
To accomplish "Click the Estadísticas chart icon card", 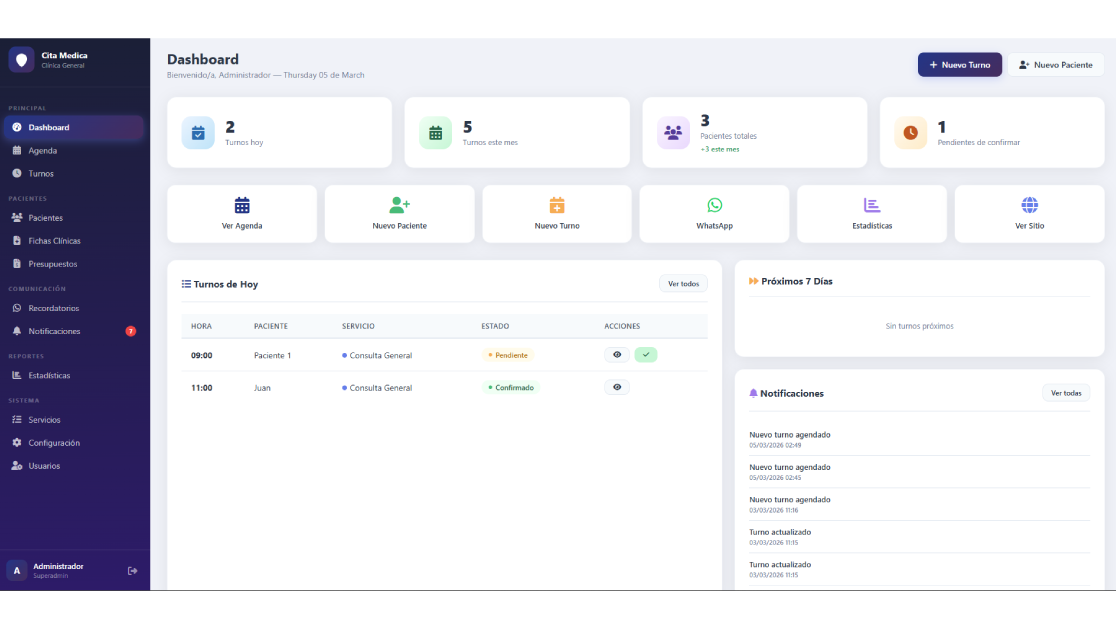I will [x=871, y=205].
